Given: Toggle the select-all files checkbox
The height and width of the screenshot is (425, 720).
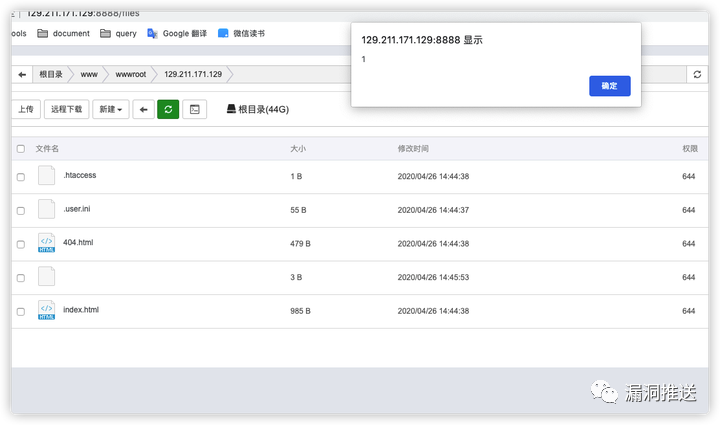Looking at the screenshot, I should click(20, 148).
